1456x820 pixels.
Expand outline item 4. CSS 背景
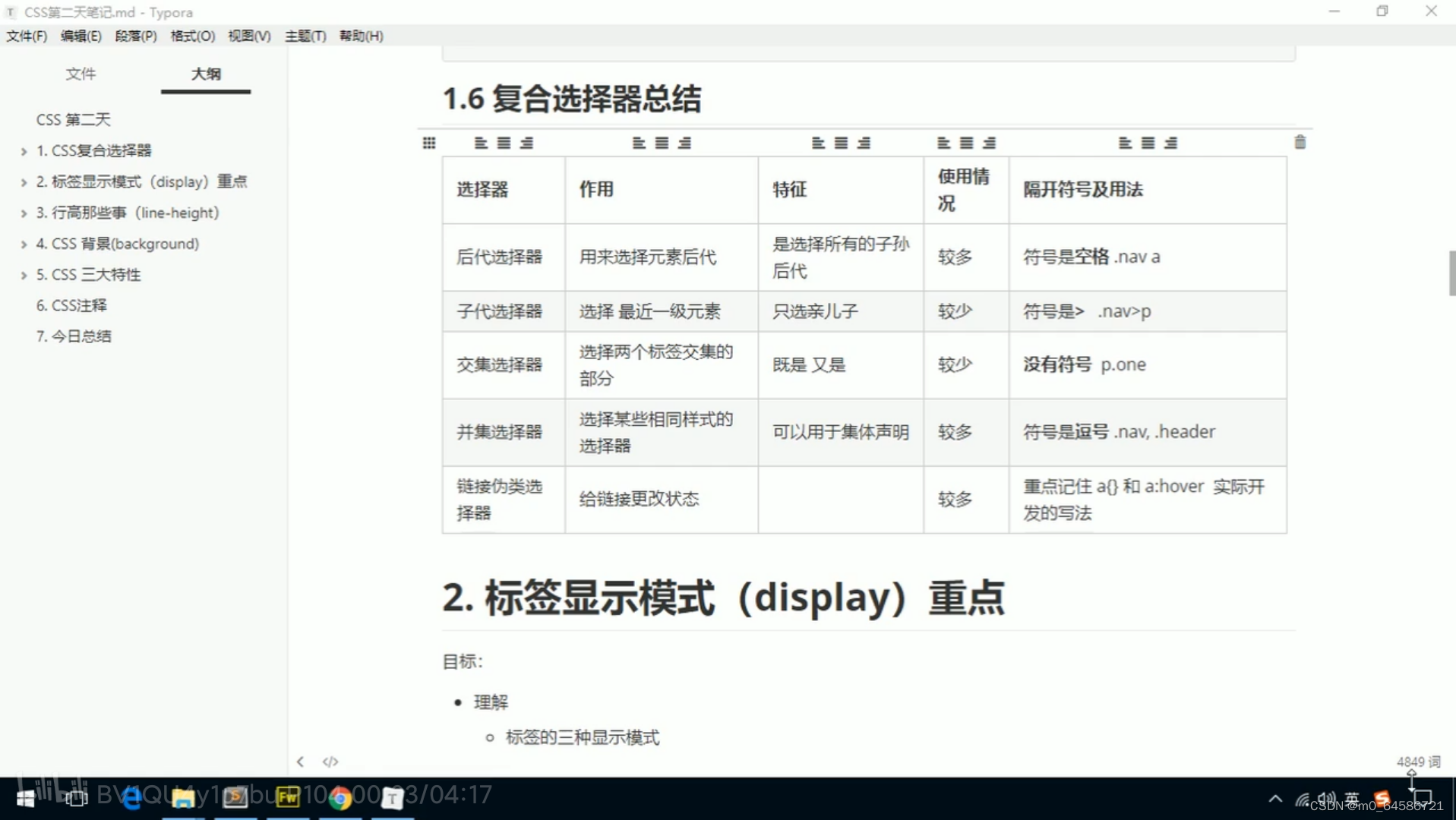(x=24, y=244)
